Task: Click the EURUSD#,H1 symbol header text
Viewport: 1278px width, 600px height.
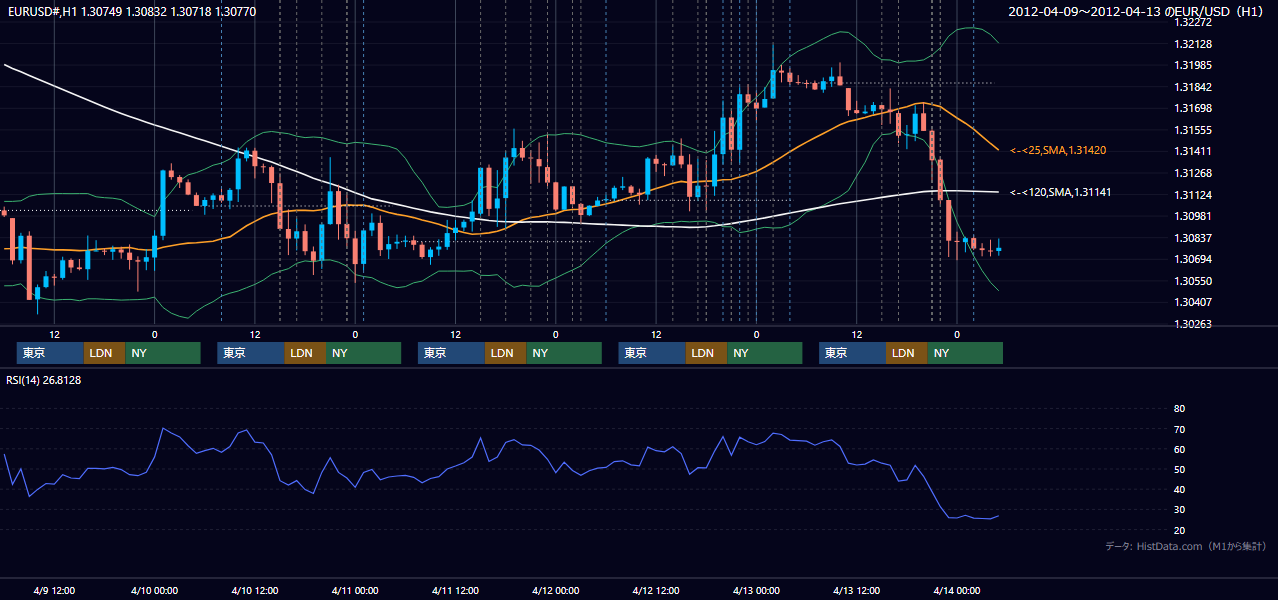Action: click(x=131, y=11)
